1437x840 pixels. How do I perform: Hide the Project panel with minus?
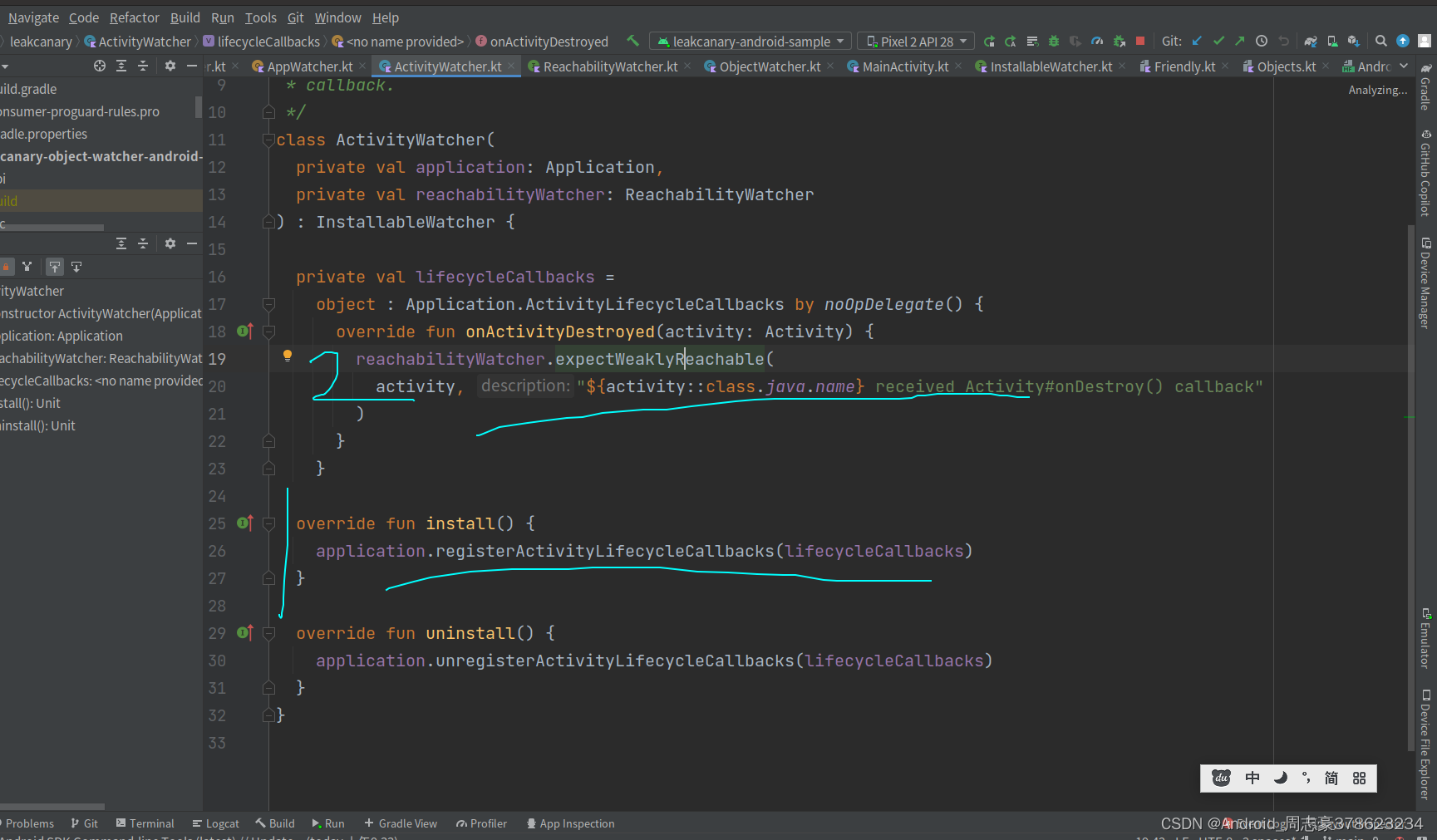click(192, 66)
